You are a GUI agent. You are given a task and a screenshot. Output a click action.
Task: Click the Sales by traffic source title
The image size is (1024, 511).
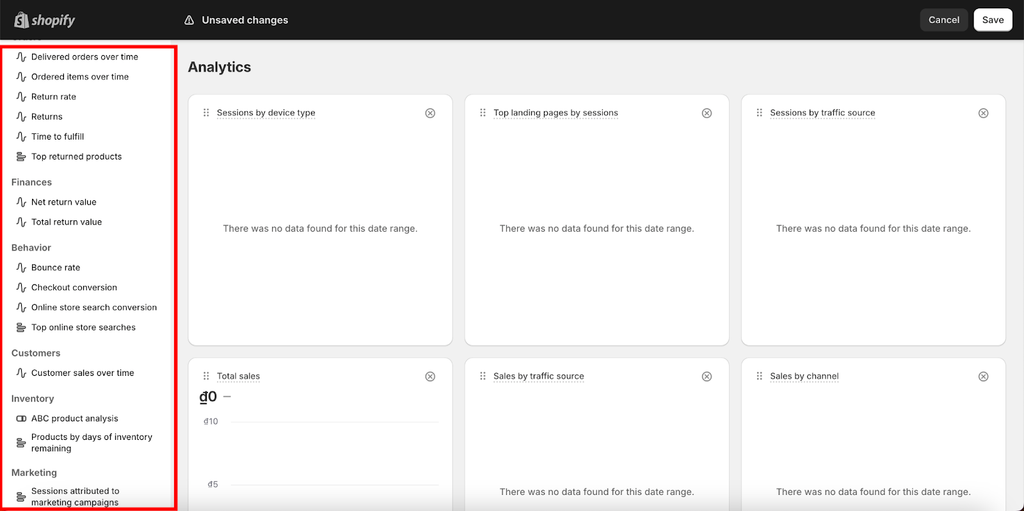[539, 376]
